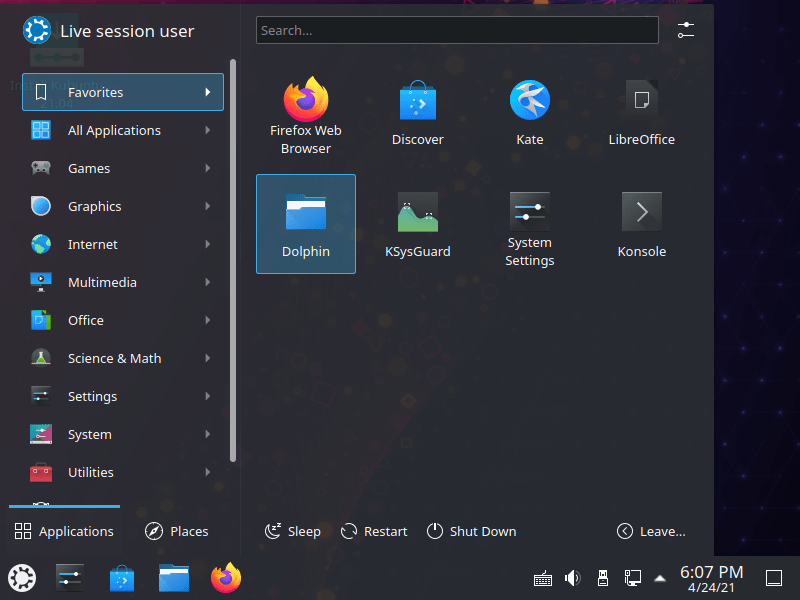Open the Utilities category
Image resolution: width=800 pixels, height=600 pixels.
pos(123,472)
